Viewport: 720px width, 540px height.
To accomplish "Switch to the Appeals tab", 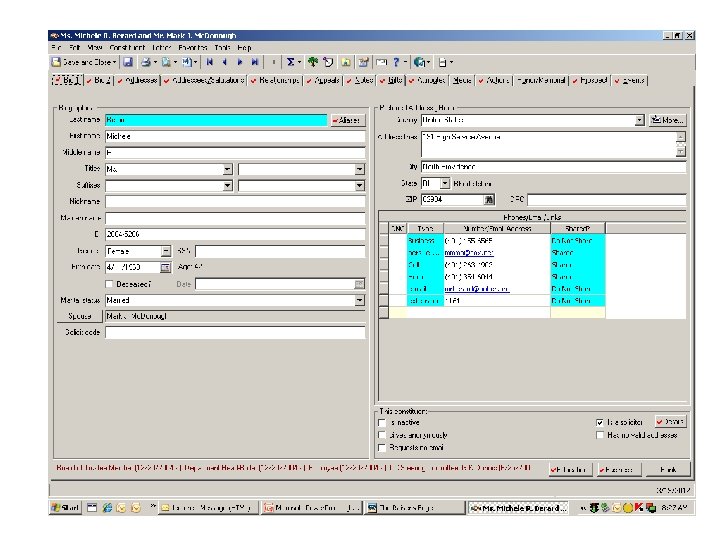I will [x=323, y=80].
